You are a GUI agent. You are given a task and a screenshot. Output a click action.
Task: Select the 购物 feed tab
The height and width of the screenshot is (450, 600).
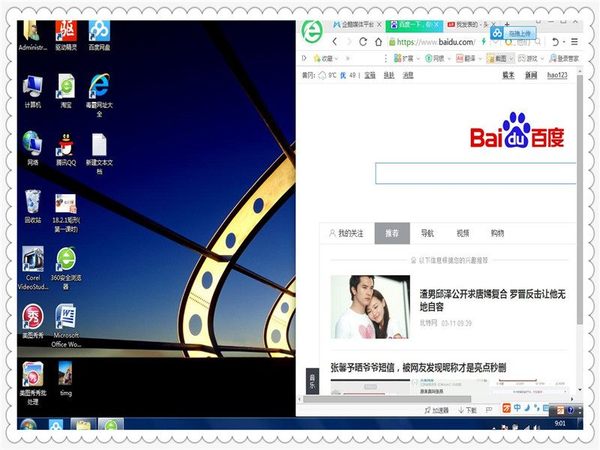point(497,233)
